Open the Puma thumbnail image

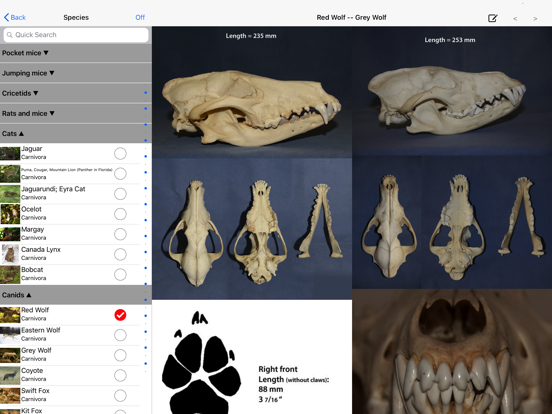pyautogui.click(x=10, y=174)
